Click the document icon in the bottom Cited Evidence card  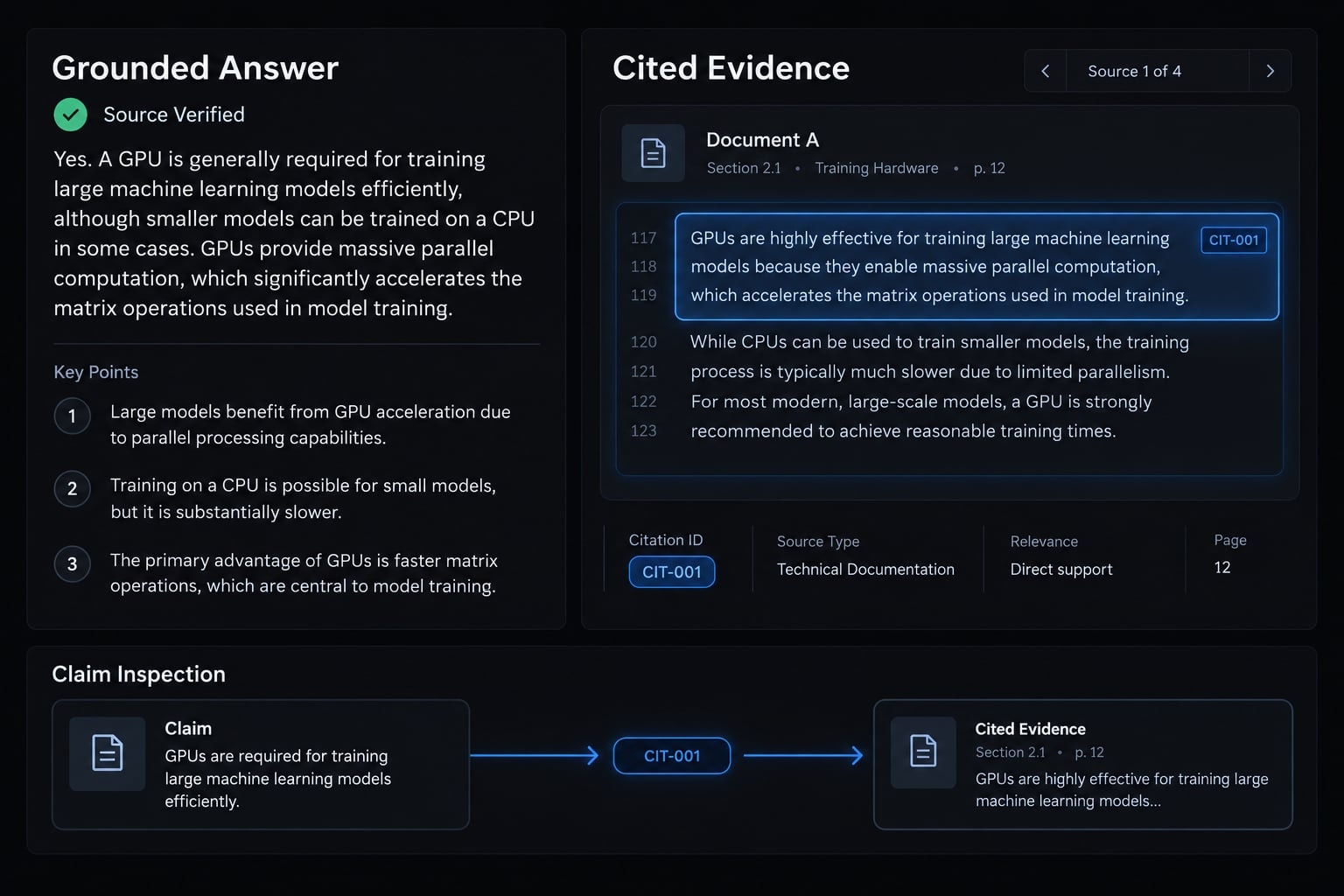click(x=923, y=752)
